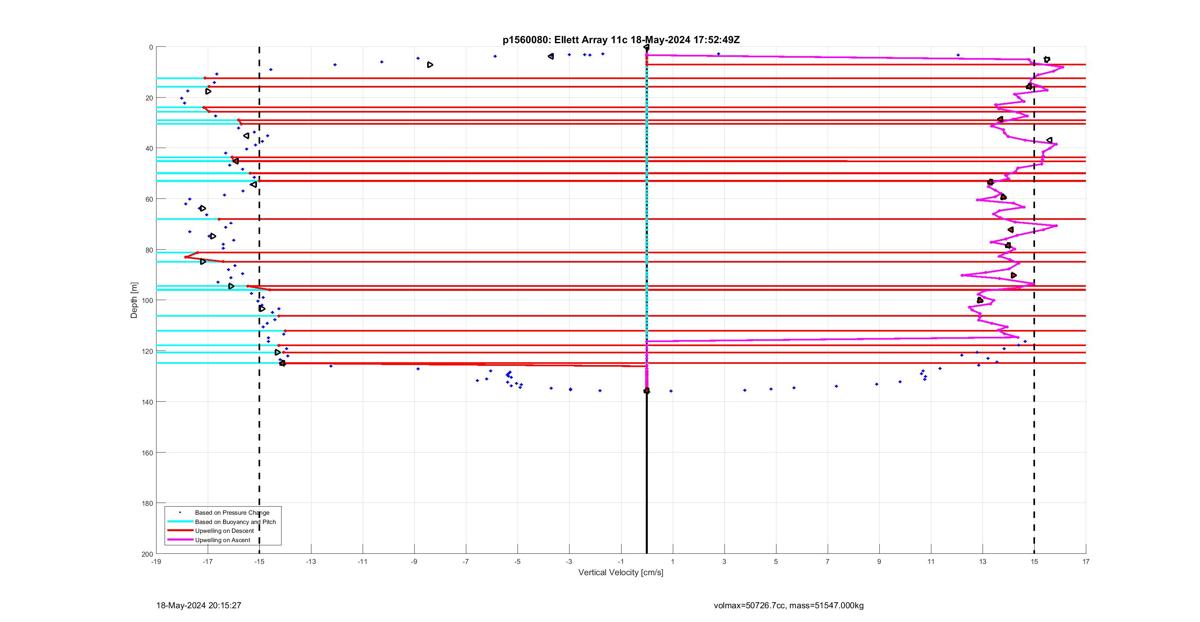Click x-axis tick label '-7'

466,562
